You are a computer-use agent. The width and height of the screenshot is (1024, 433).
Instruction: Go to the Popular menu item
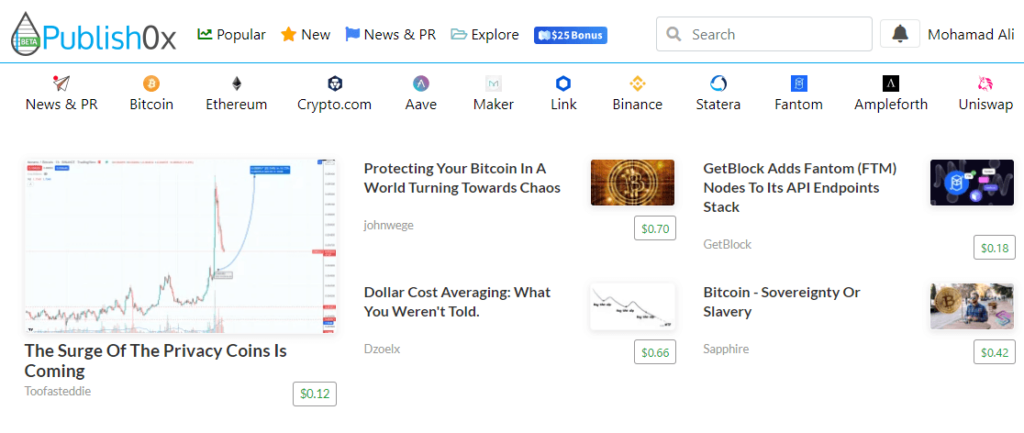pyautogui.click(x=231, y=34)
